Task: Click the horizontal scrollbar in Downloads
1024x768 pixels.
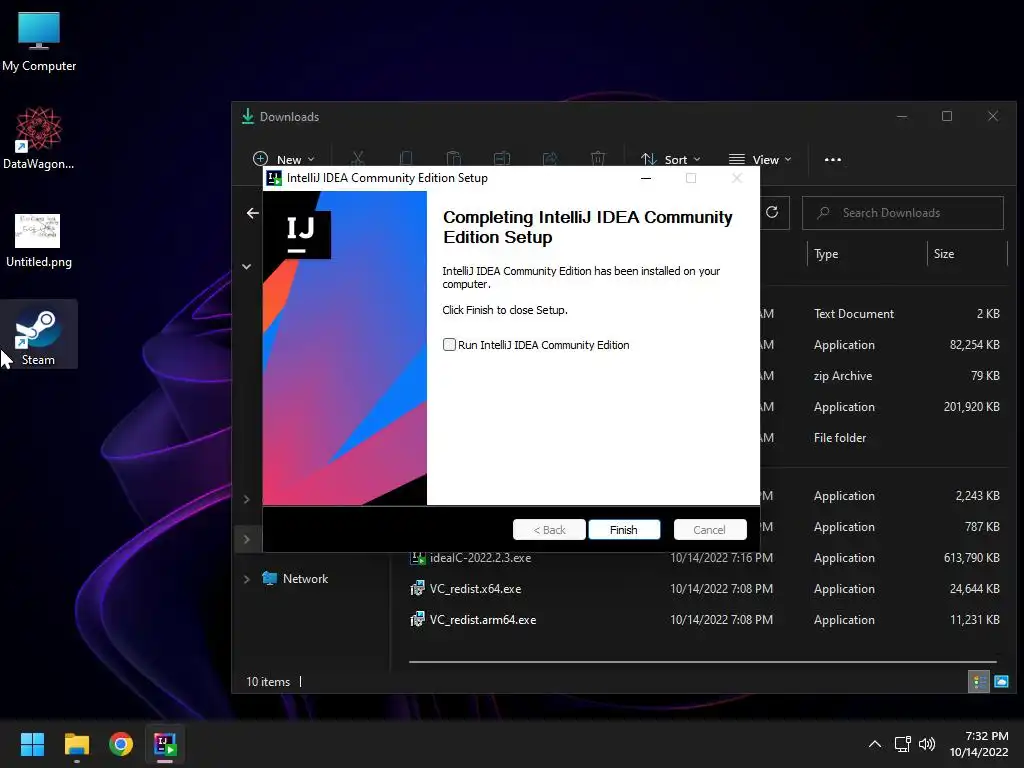Action: (x=703, y=662)
